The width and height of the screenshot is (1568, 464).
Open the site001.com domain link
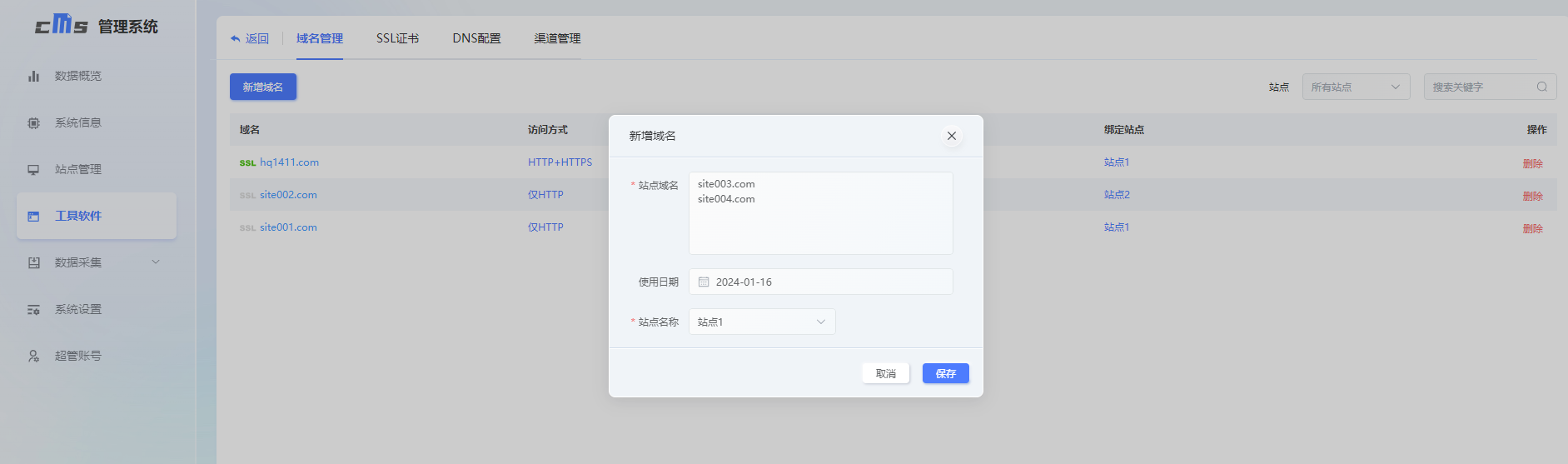coord(288,227)
